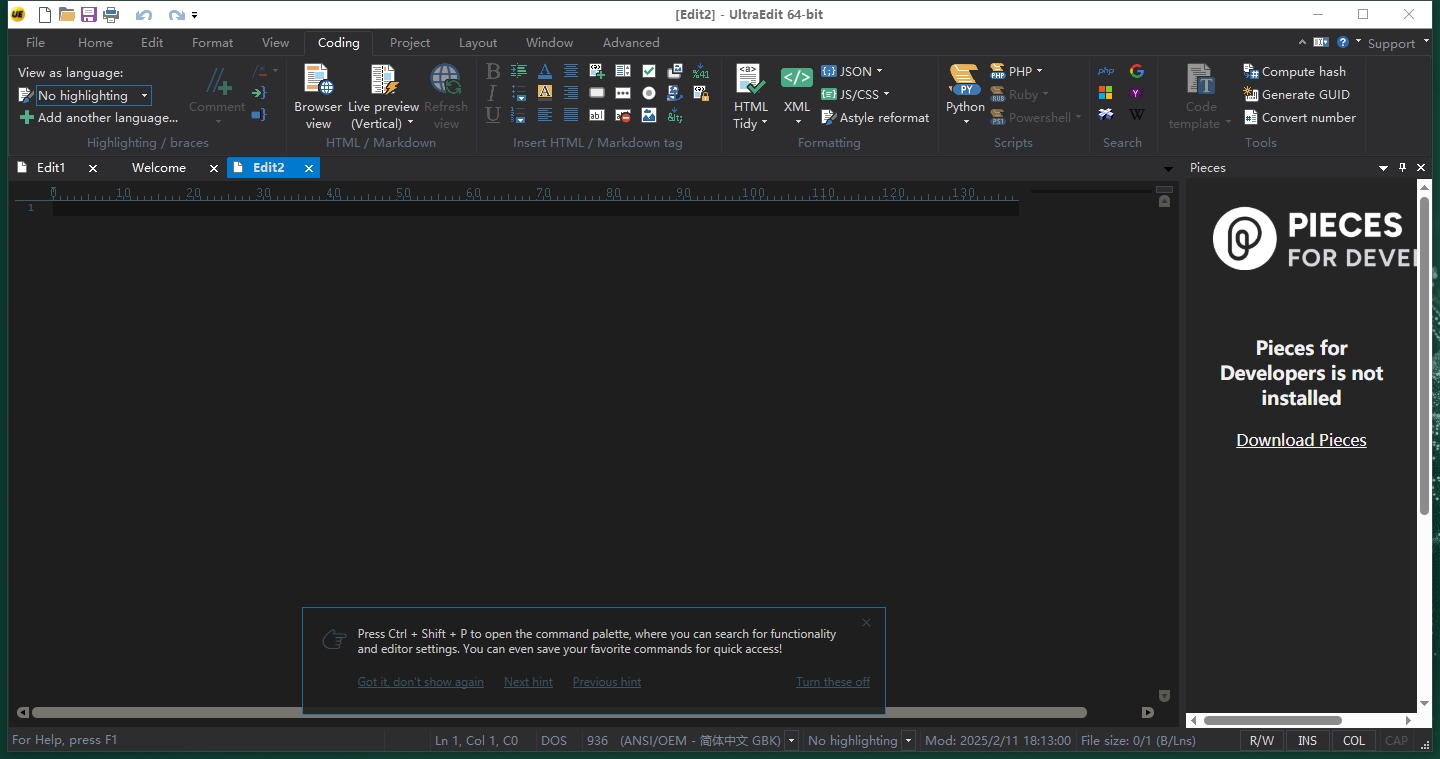Run HTML Tidy
1440x759 pixels.
coord(750,96)
